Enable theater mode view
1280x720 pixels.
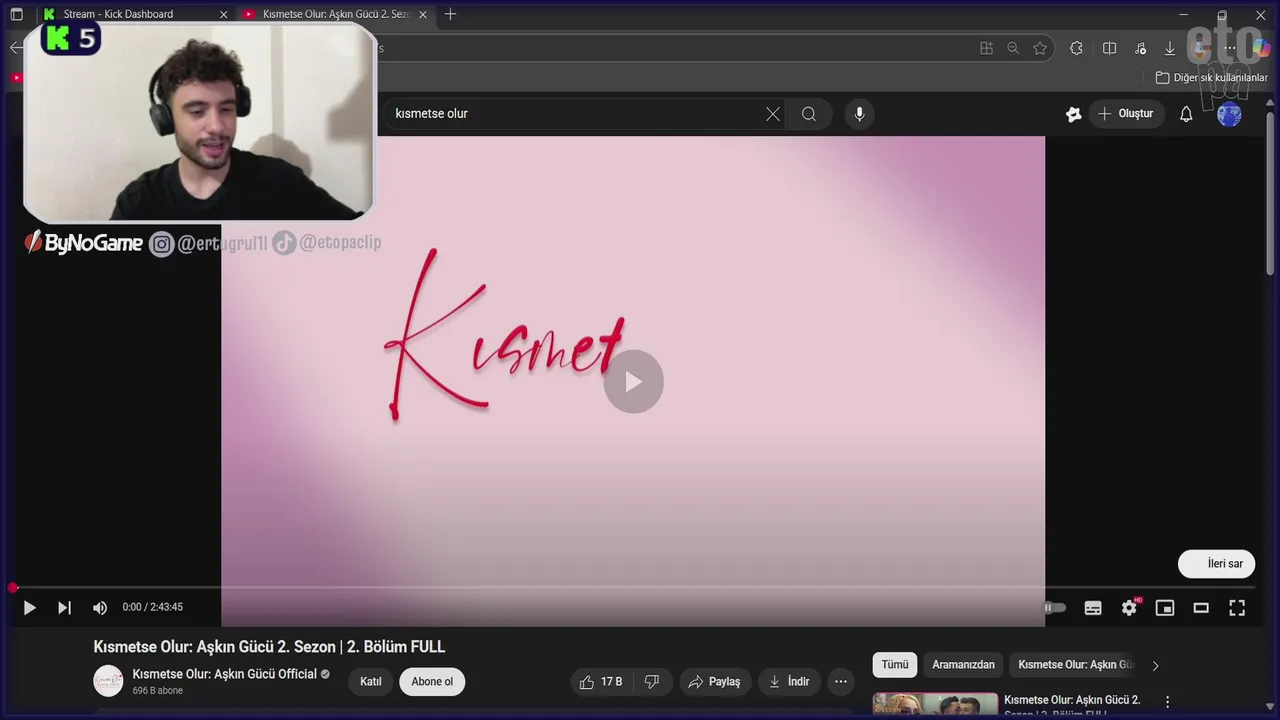tap(1201, 607)
